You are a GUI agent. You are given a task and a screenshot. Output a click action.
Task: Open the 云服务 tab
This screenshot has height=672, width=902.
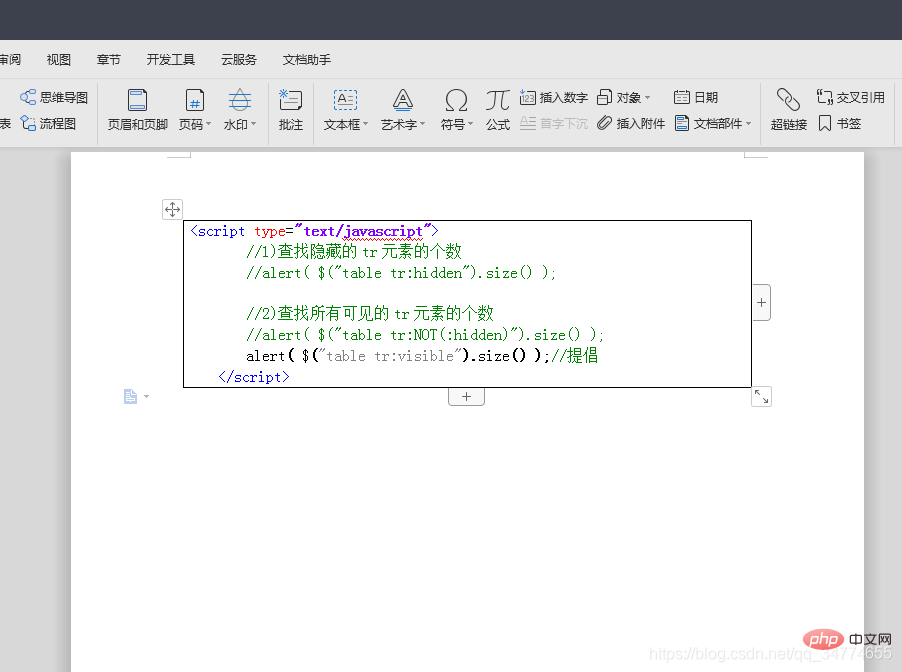[238, 60]
